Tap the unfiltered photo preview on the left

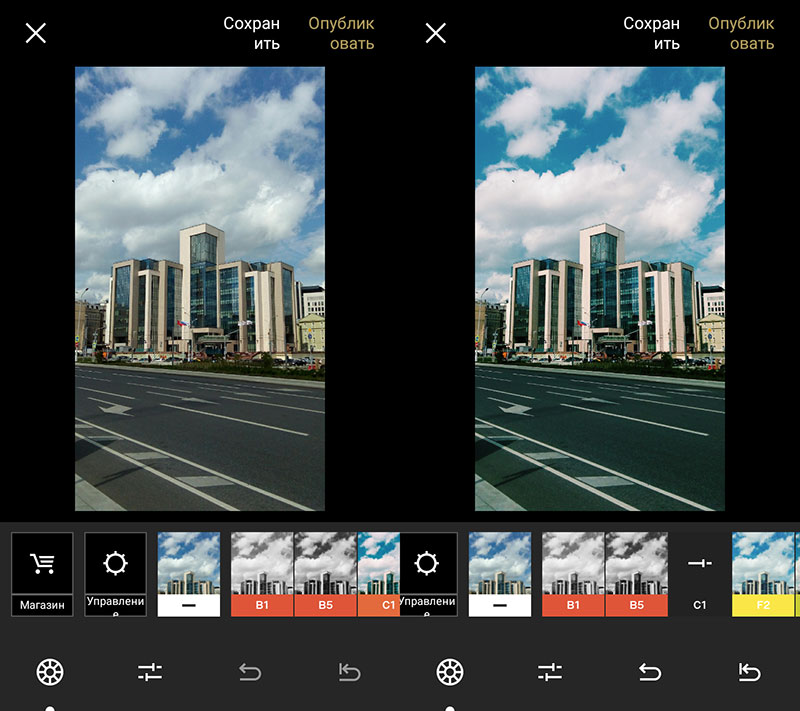(200, 289)
